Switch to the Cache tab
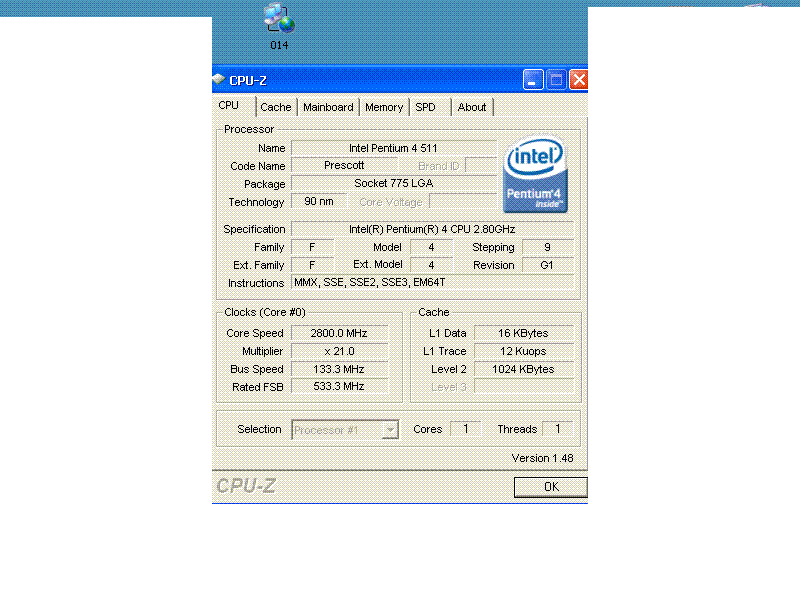Screen dimensions: 800x600 point(276,107)
